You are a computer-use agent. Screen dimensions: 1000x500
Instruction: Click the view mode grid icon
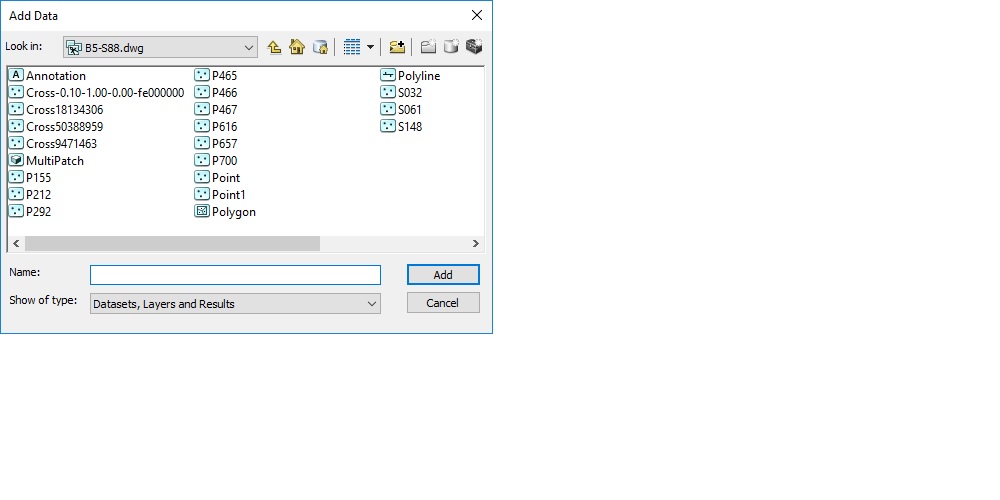click(x=352, y=47)
